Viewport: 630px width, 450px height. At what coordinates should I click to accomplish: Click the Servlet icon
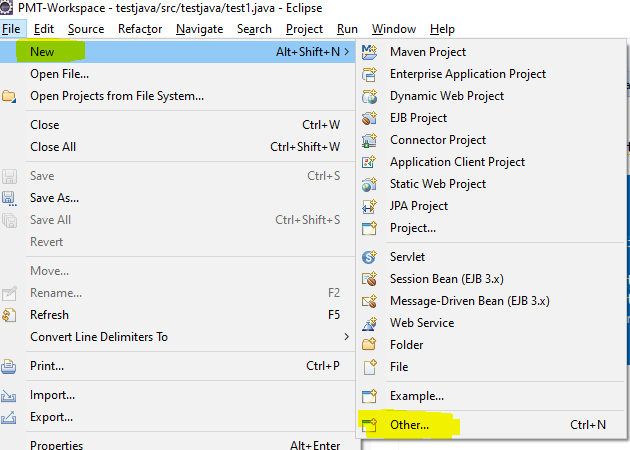coord(369,257)
